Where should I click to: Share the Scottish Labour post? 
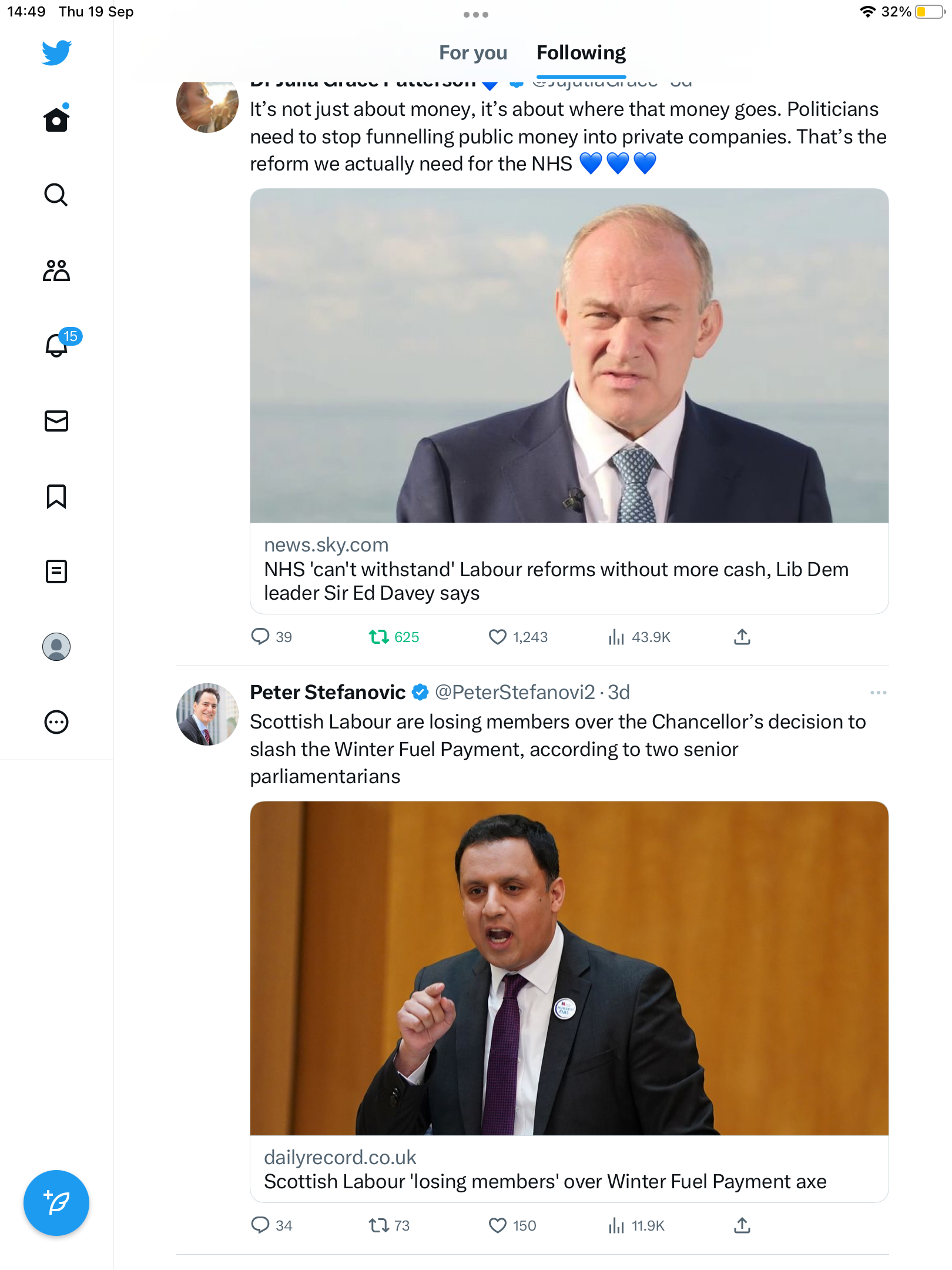[x=742, y=1225]
